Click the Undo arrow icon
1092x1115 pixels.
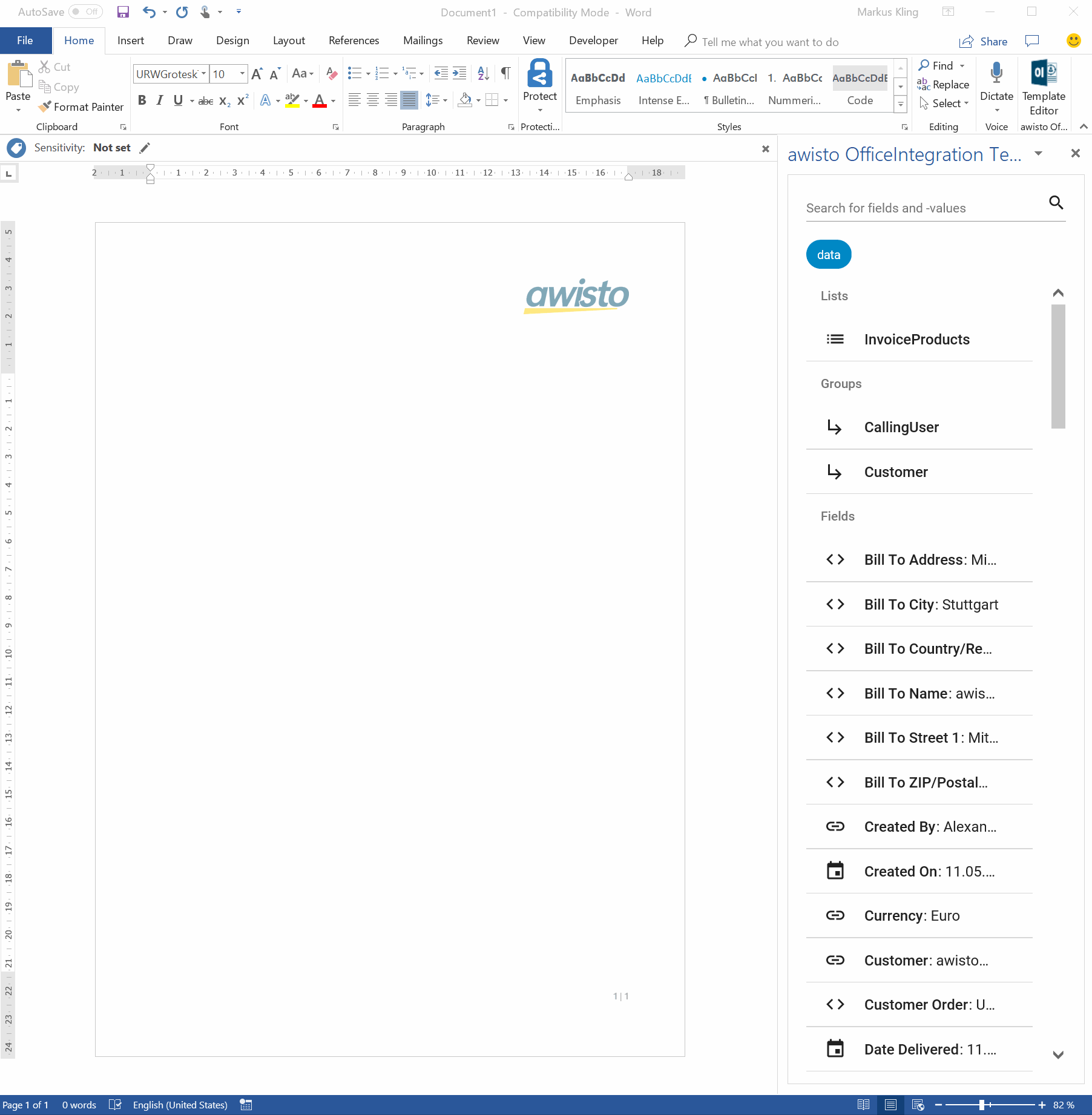[149, 12]
